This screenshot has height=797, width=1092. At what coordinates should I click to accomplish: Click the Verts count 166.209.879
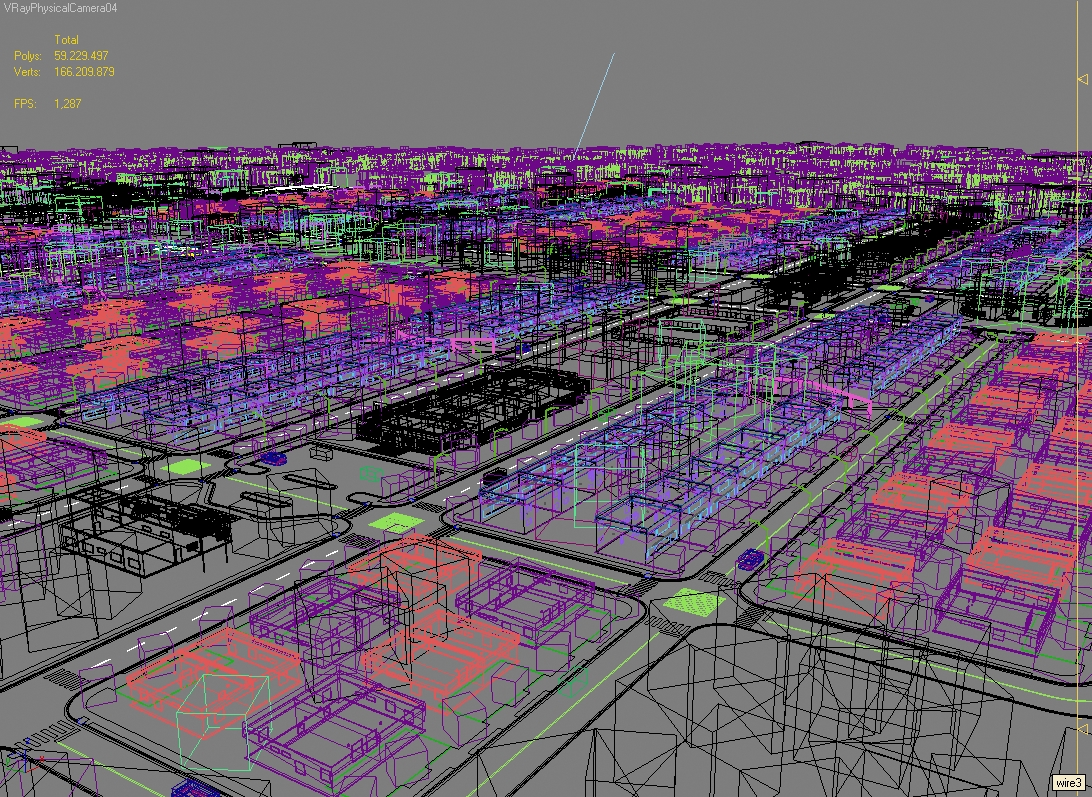[x=84, y=72]
